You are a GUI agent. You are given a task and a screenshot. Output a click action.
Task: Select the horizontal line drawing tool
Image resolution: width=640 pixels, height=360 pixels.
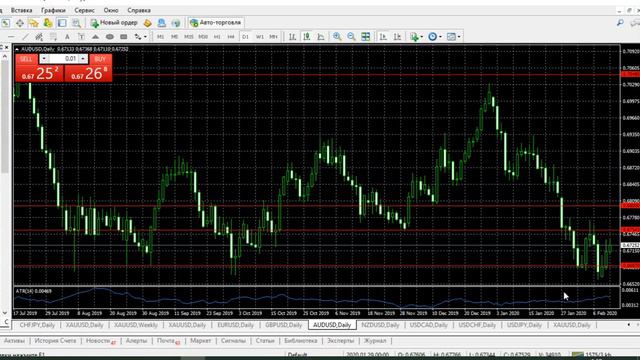coord(11,37)
